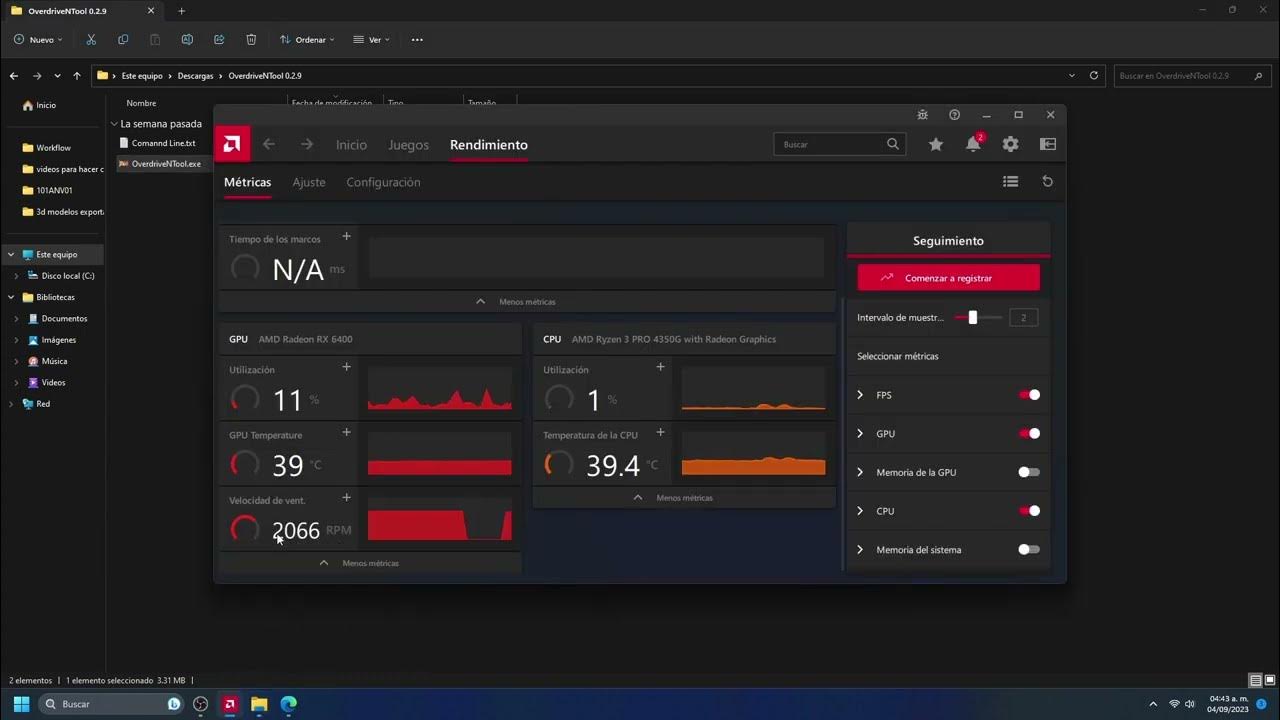Open Ordenar dropdown in Explorer

click(x=306, y=39)
